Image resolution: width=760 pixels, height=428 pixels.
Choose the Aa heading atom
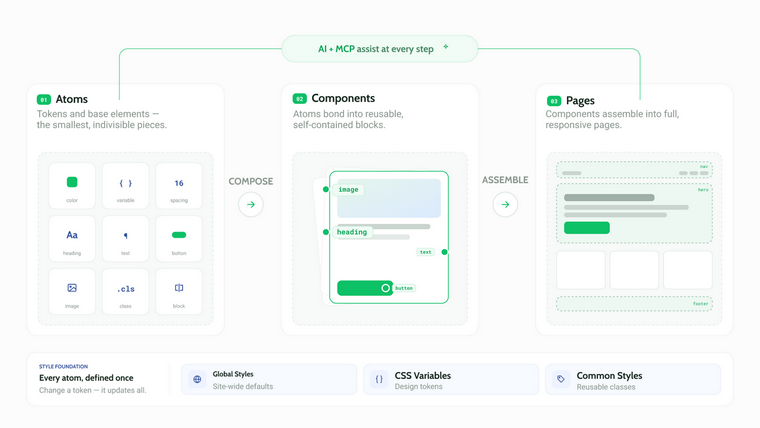[x=72, y=239]
